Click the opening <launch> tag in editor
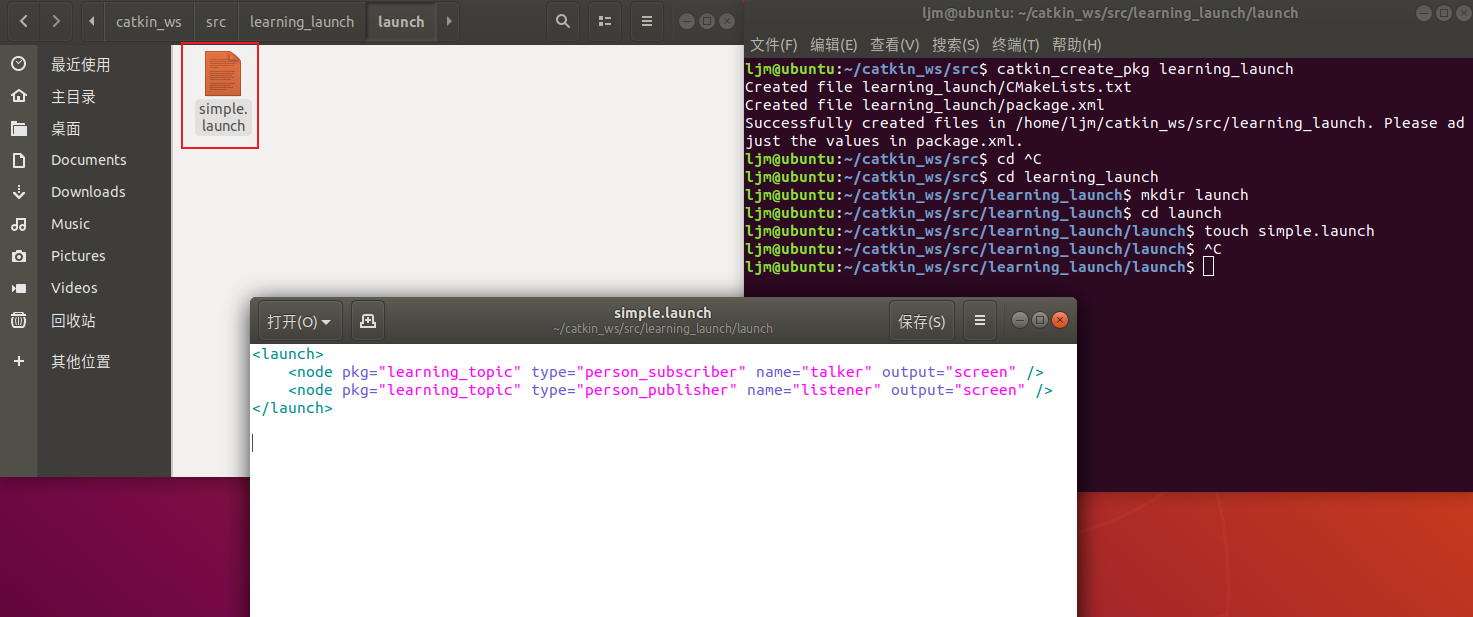Screen dimensions: 1473x617 288,354
